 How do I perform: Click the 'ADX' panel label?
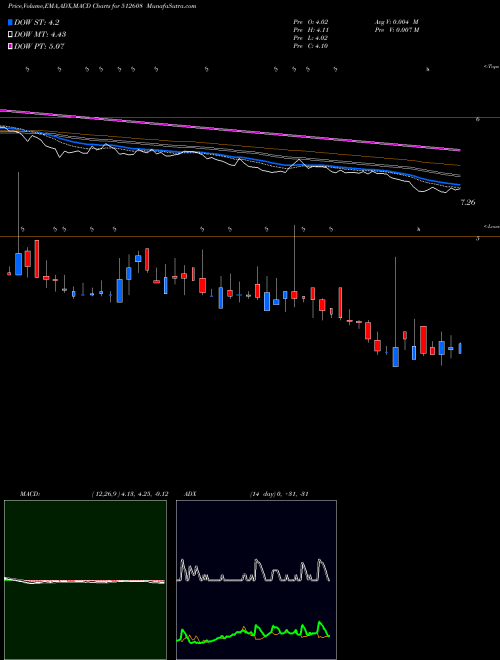[x=190, y=494]
